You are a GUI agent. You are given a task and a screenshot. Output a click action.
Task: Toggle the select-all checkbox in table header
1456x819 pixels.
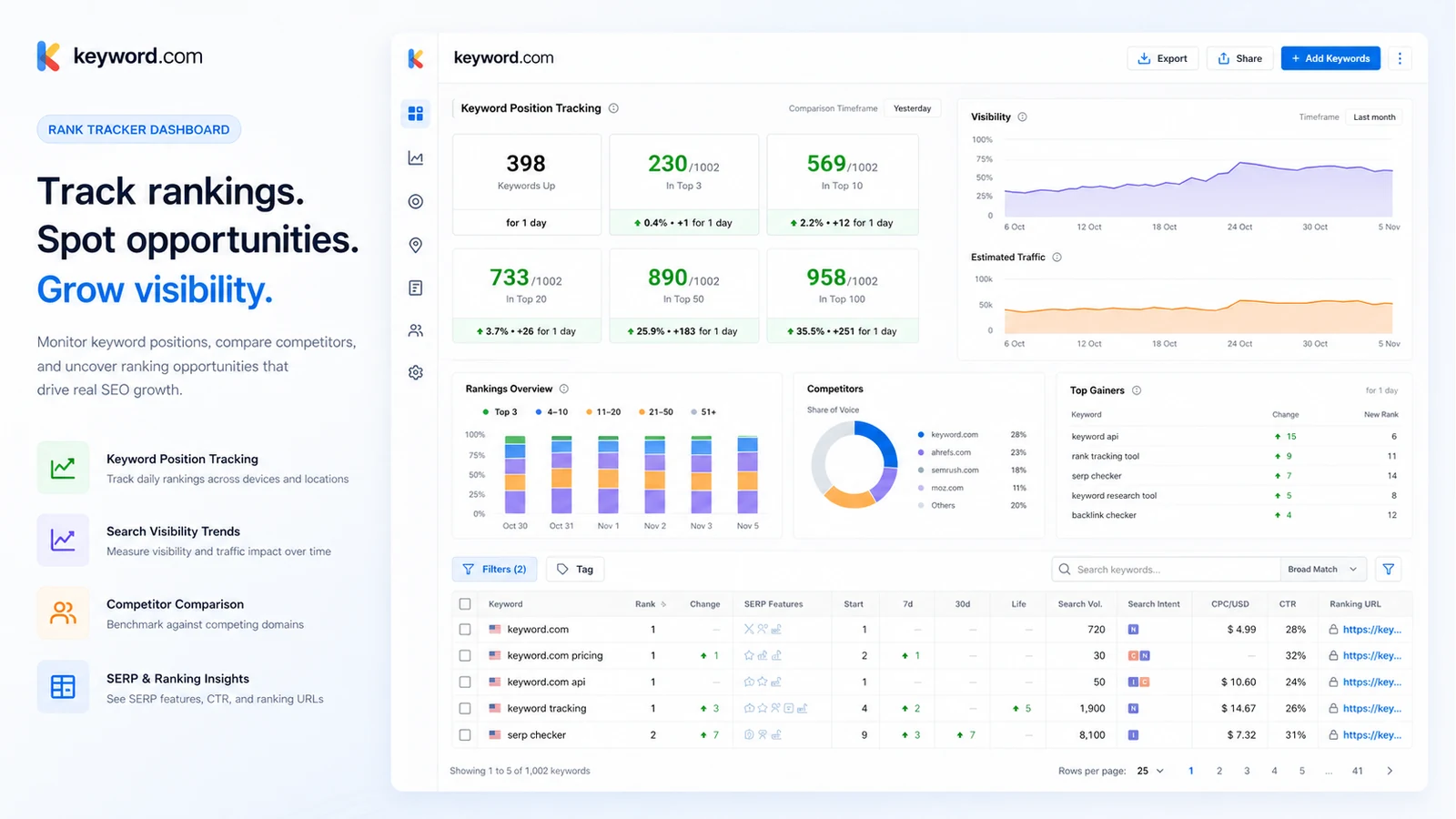[465, 604]
